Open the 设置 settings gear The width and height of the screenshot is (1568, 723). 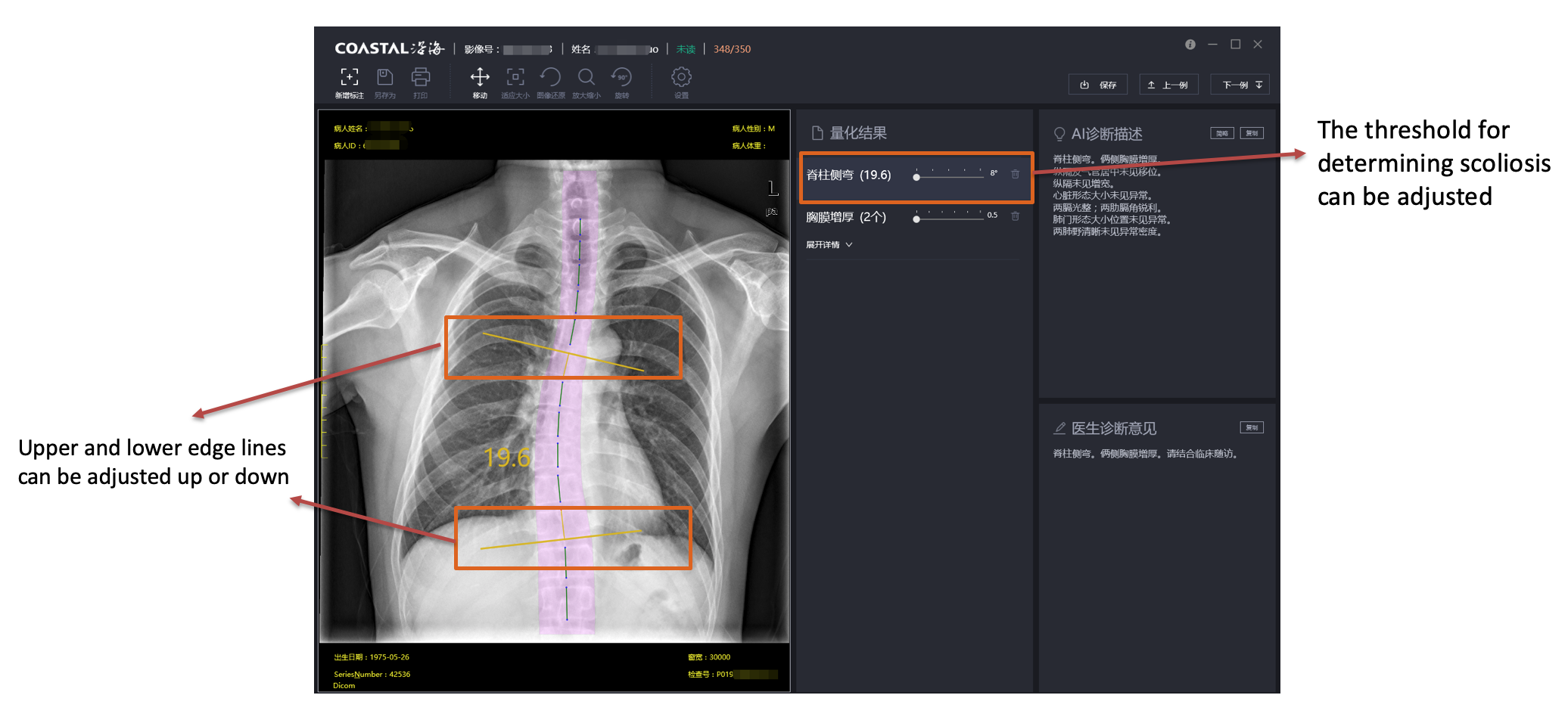point(681,77)
